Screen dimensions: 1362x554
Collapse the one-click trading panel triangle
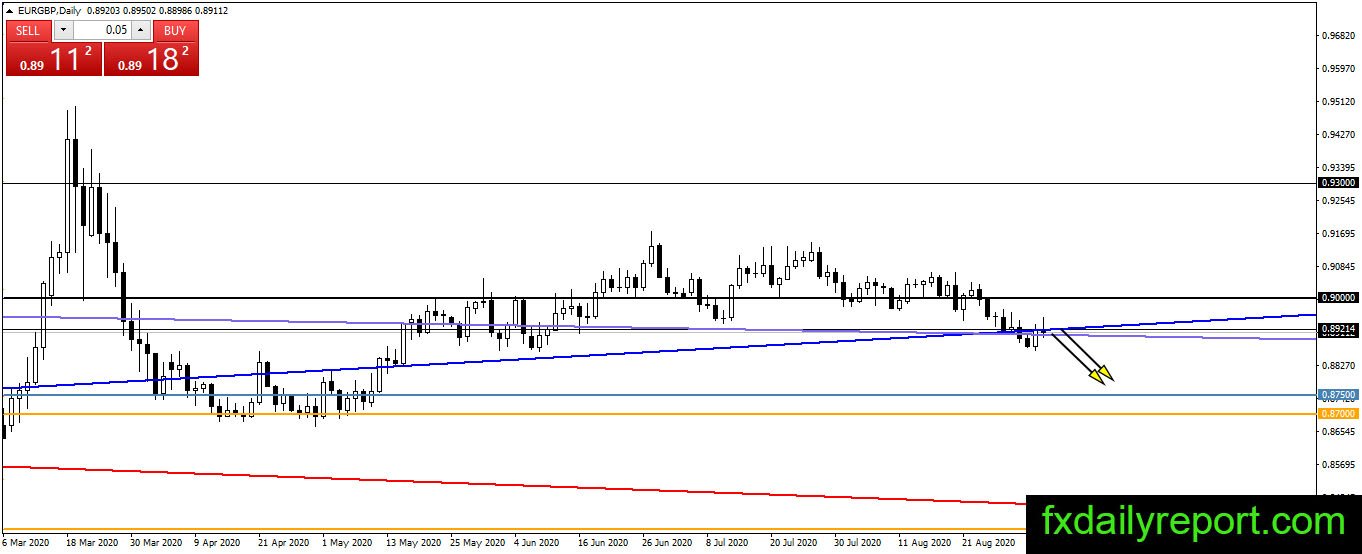(9, 10)
